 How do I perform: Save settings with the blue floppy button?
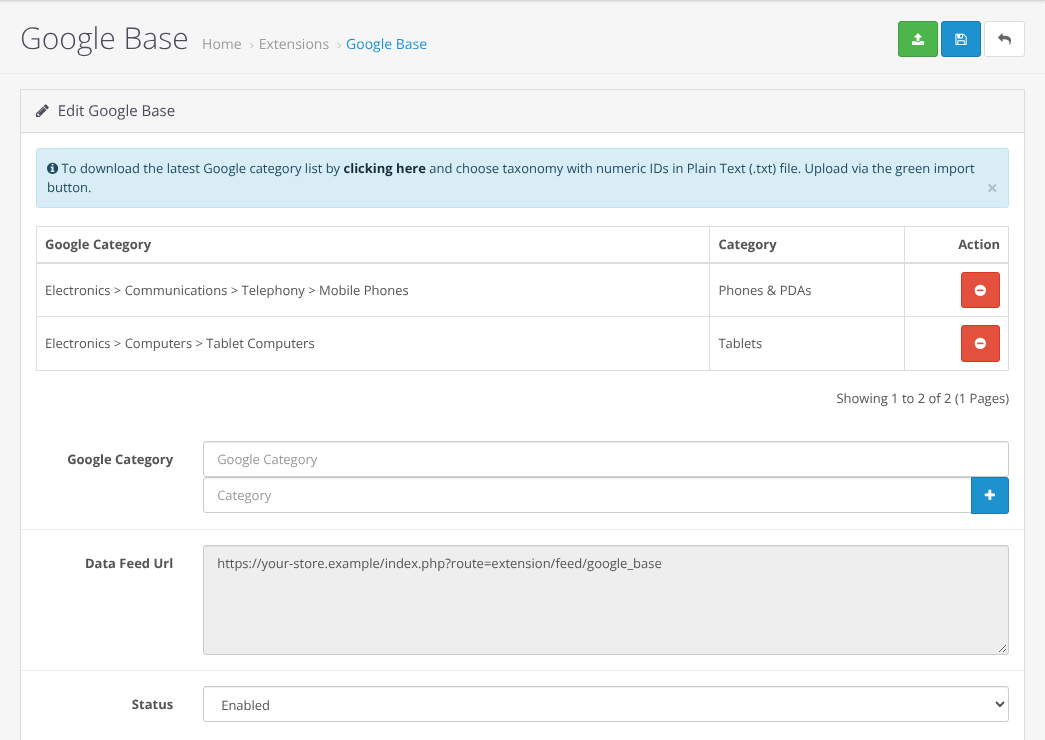click(x=960, y=39)
